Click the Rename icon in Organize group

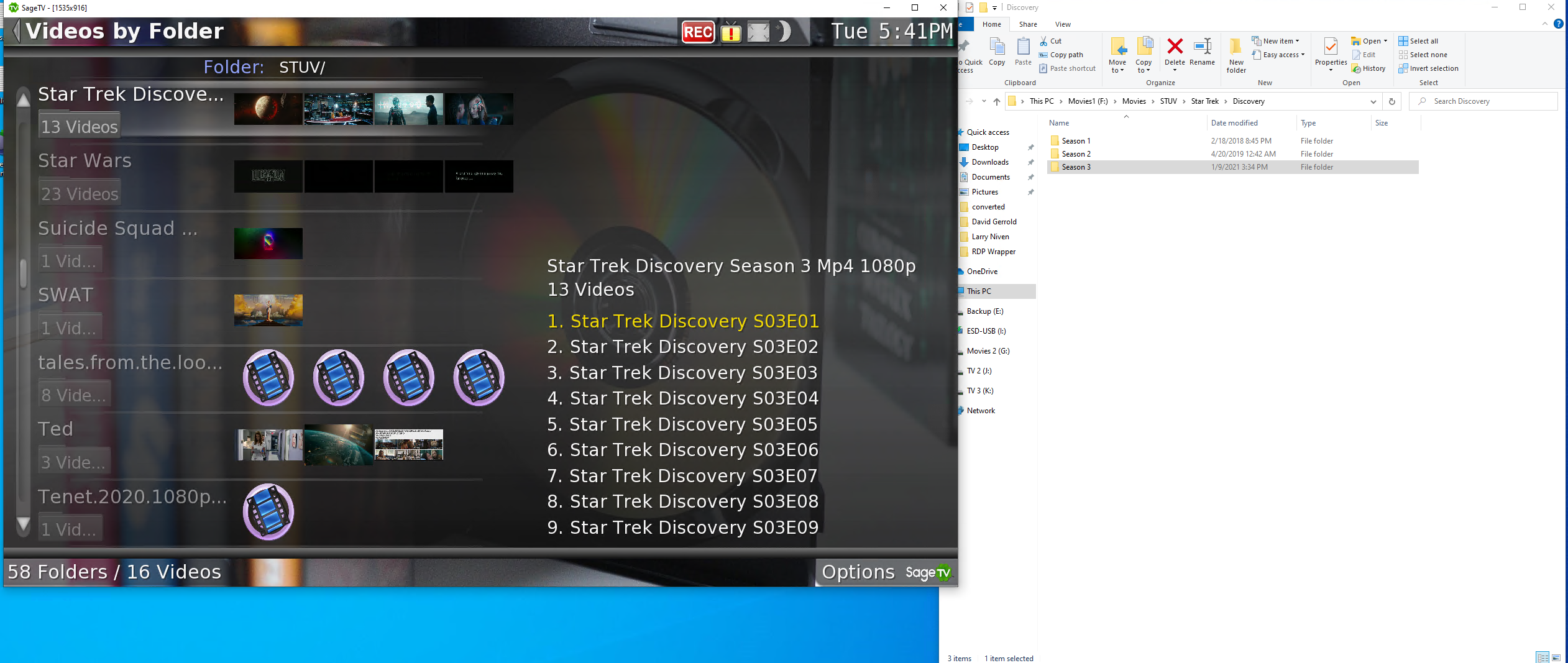(x=1202, y=51)
